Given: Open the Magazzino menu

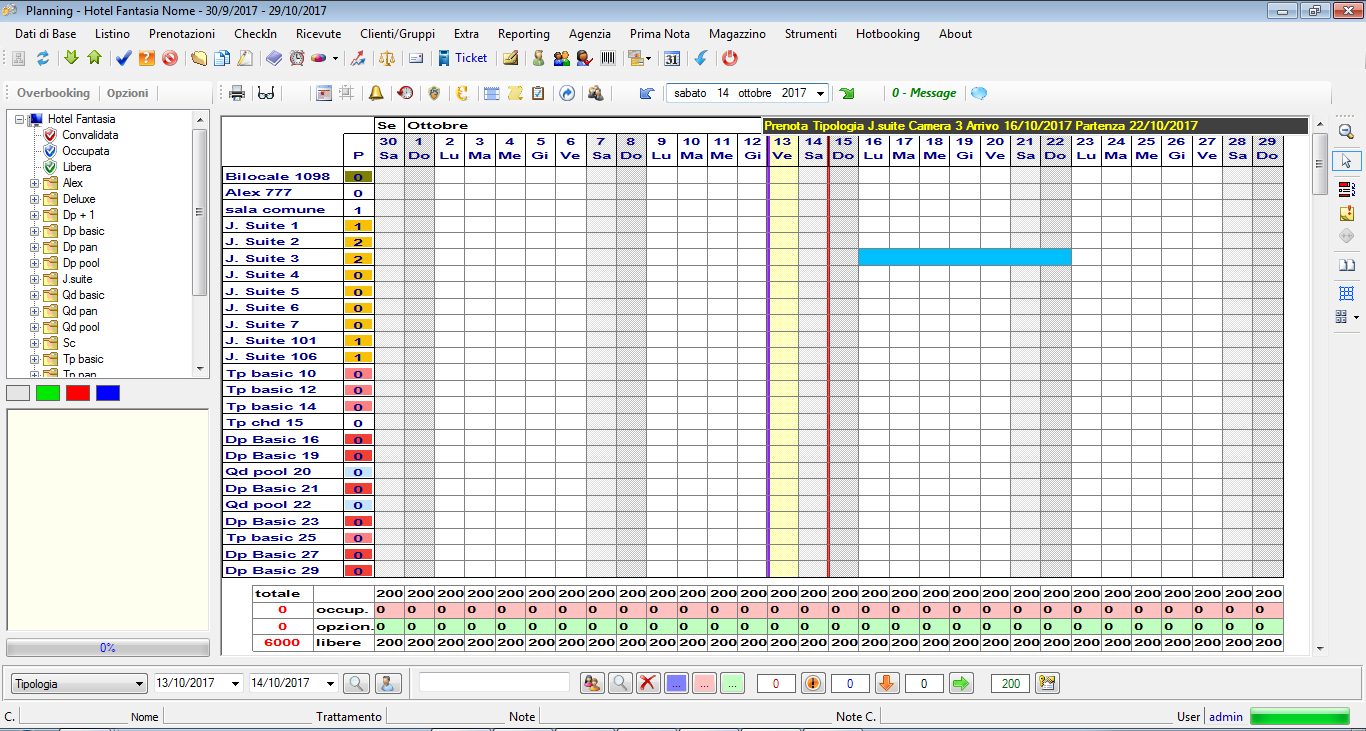Looking at the screenshot, I should click(737, 33).
